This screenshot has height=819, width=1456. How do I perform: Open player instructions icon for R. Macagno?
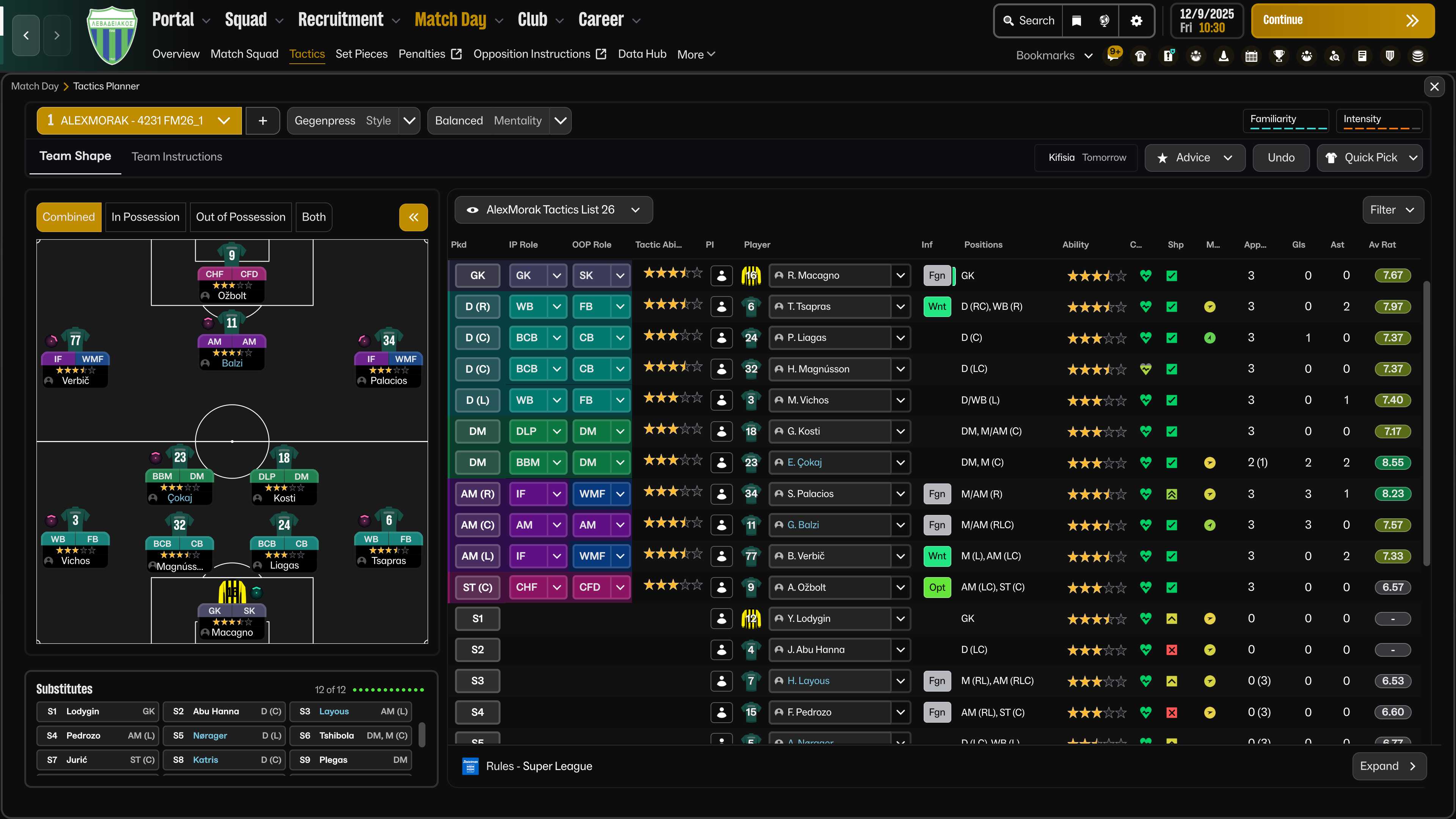pos(721,275)
